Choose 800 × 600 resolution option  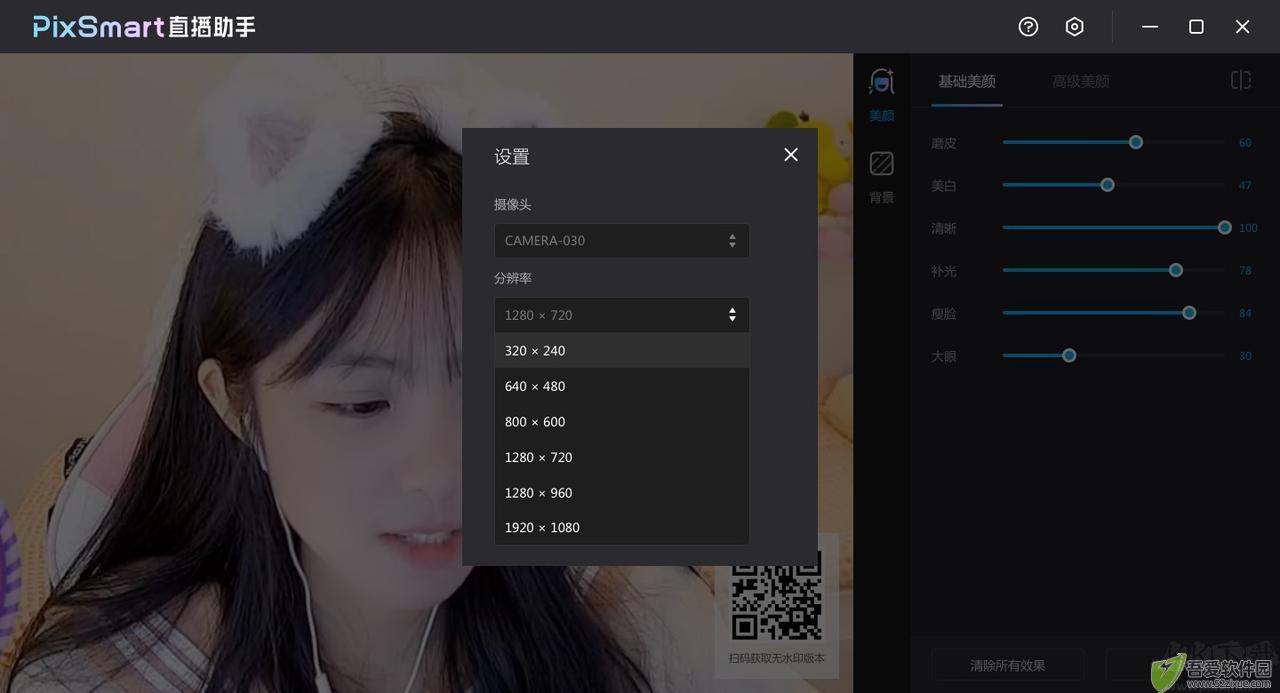point(622,422)
